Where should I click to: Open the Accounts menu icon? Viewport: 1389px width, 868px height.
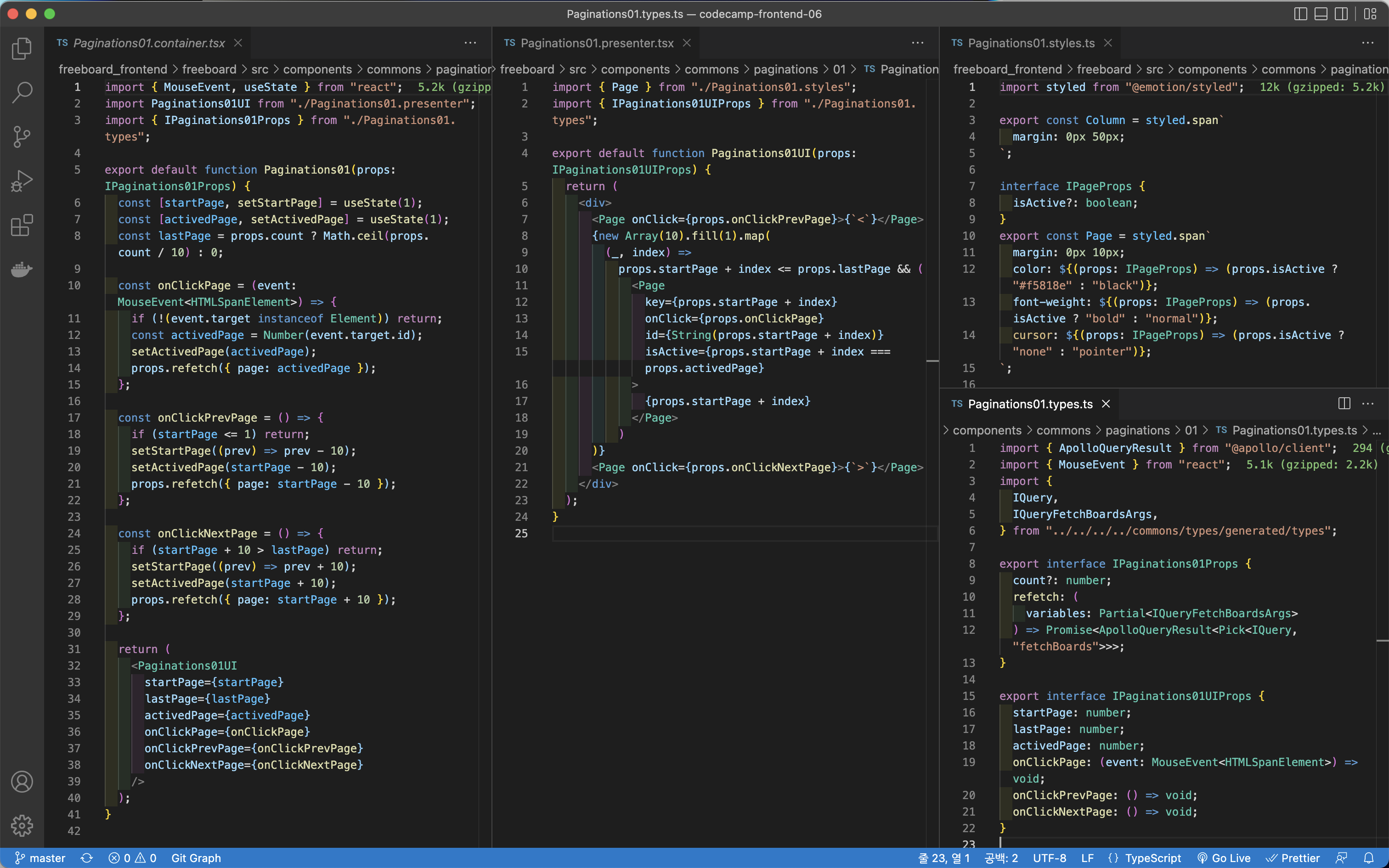click(x=22, y=782)
